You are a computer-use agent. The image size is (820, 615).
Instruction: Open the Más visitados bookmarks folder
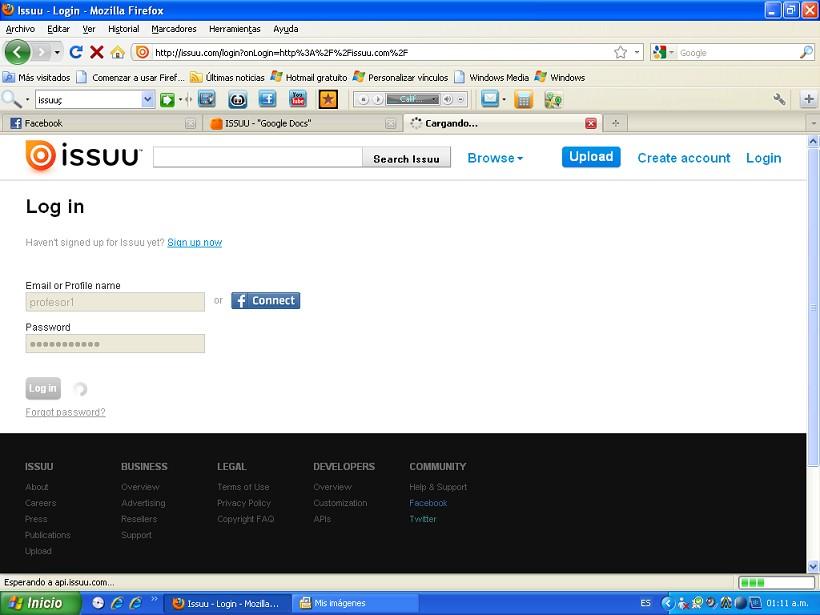[37, 77]
